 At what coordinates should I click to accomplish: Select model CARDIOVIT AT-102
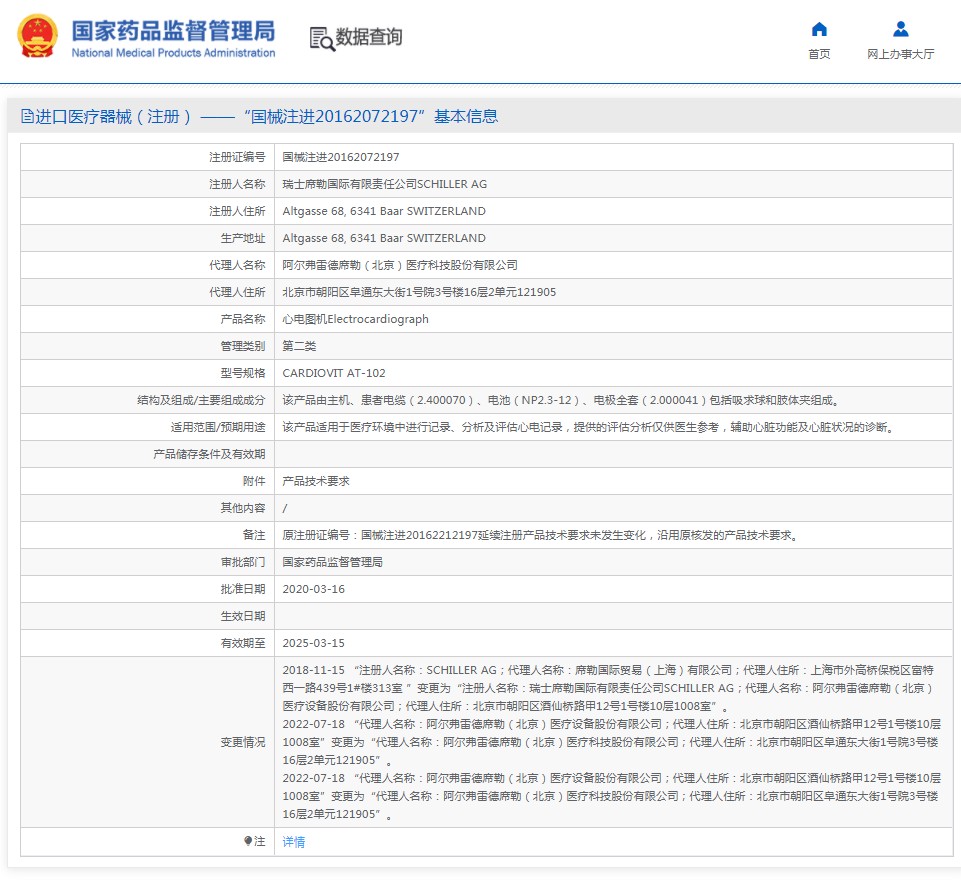[334, 373]
